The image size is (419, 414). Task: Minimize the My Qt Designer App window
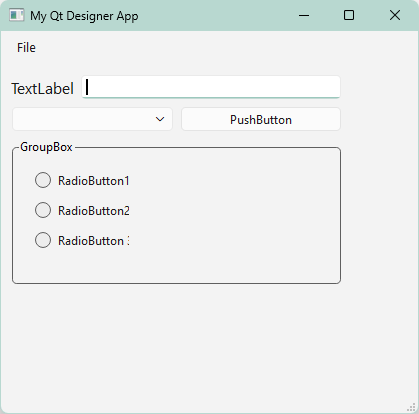pyautogui.click(x=304, y=15)
